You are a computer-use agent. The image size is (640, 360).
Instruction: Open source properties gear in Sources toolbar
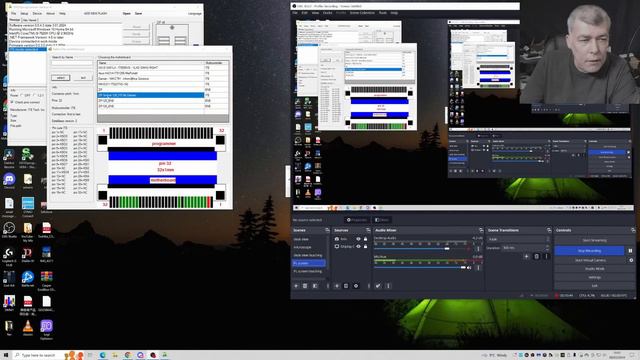356,286
